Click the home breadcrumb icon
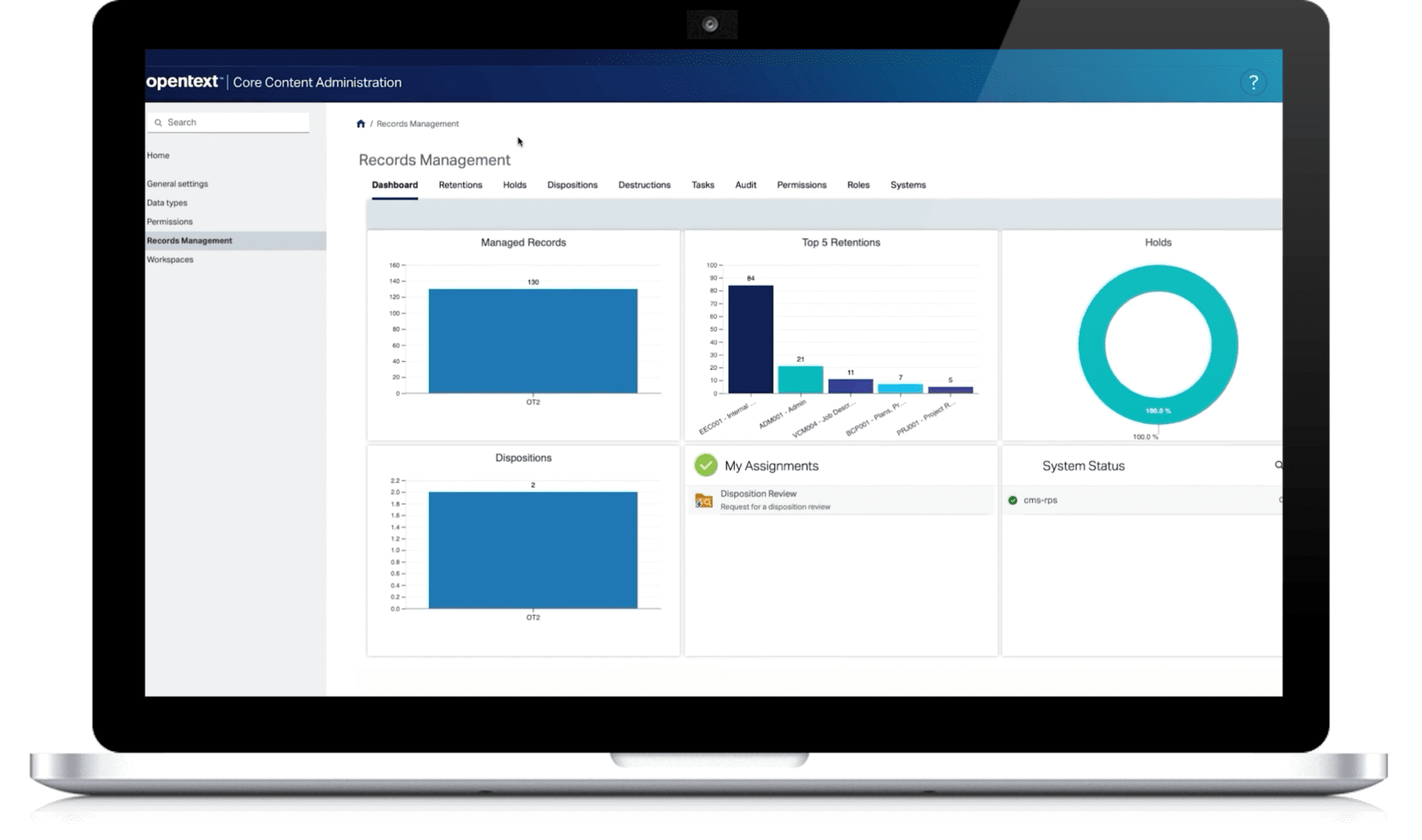1422x840 pixels. click(x=361, y=123)
